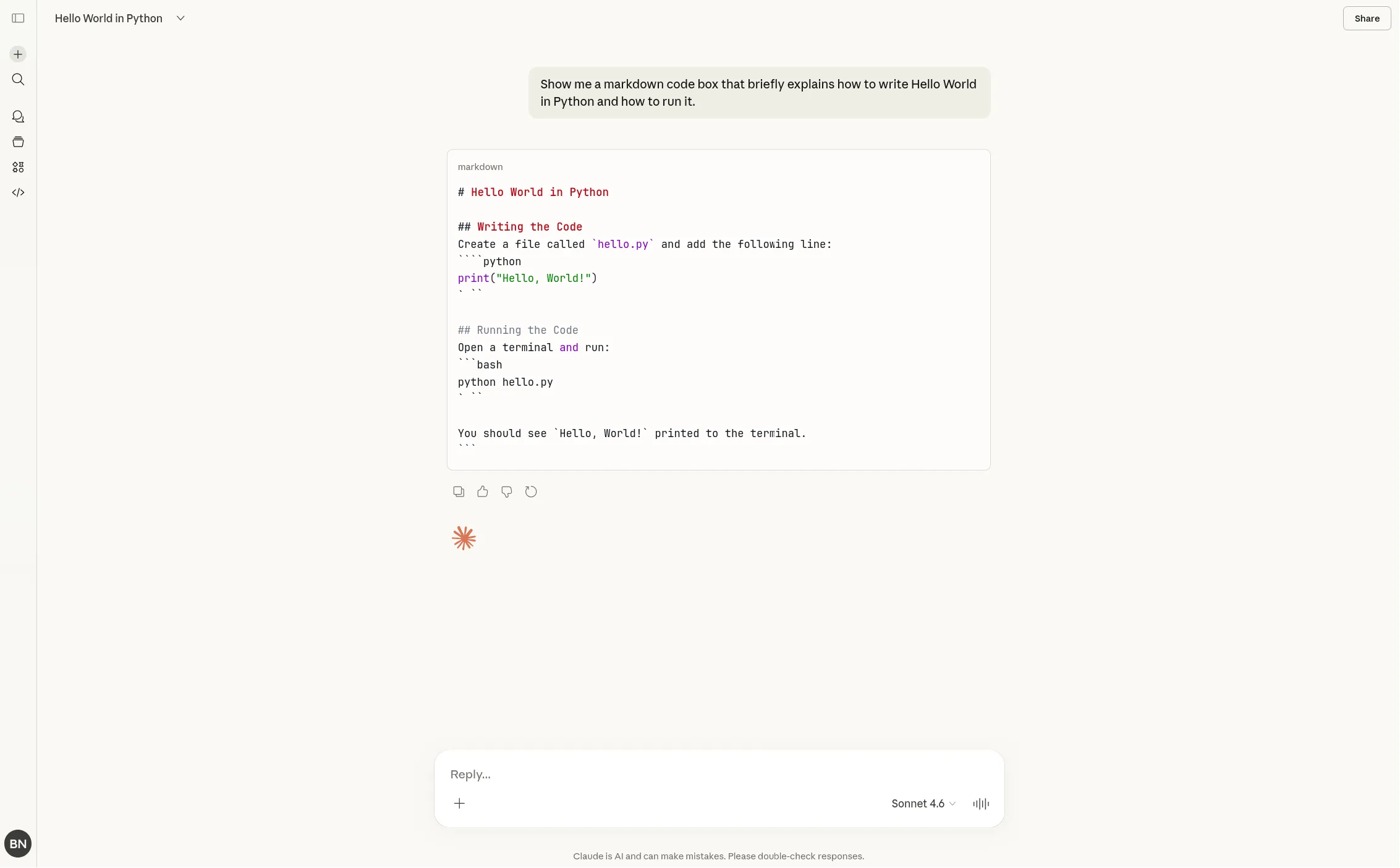Give the response a thumbs up

482,491
